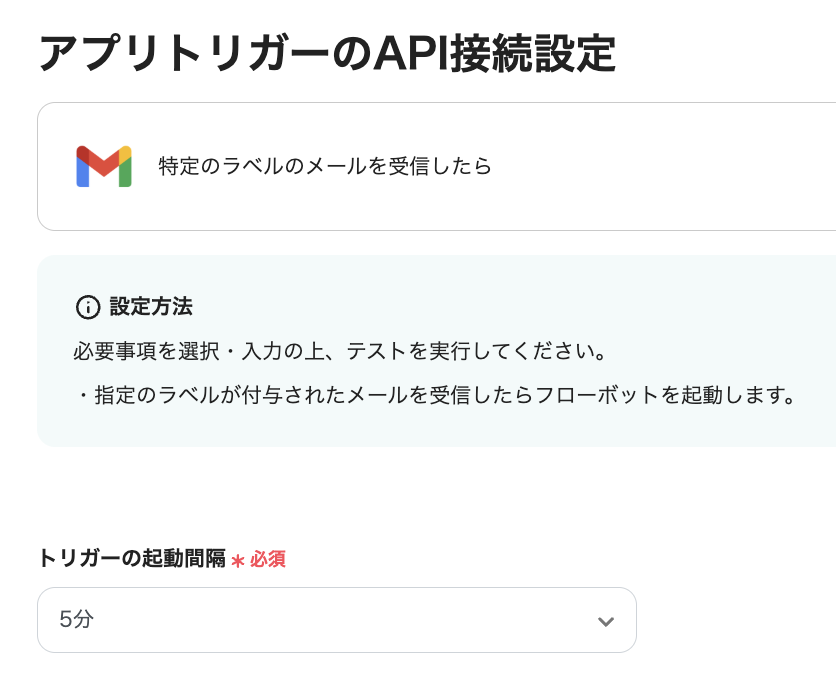Click the アプリトリガーのAPI接続設定 page heading
This screenshot has height=694, width=836.
[x=326, y=54]
